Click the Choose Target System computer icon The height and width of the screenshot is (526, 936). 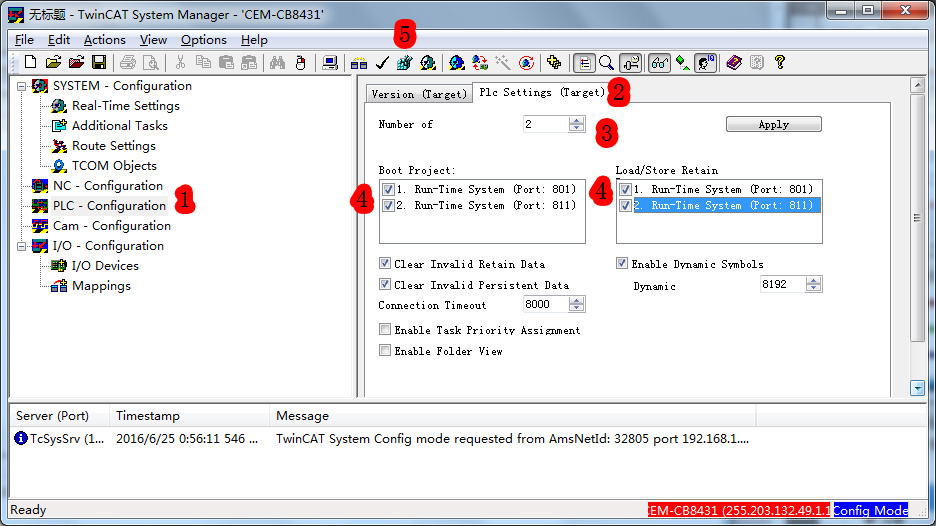tap(330, 62)
